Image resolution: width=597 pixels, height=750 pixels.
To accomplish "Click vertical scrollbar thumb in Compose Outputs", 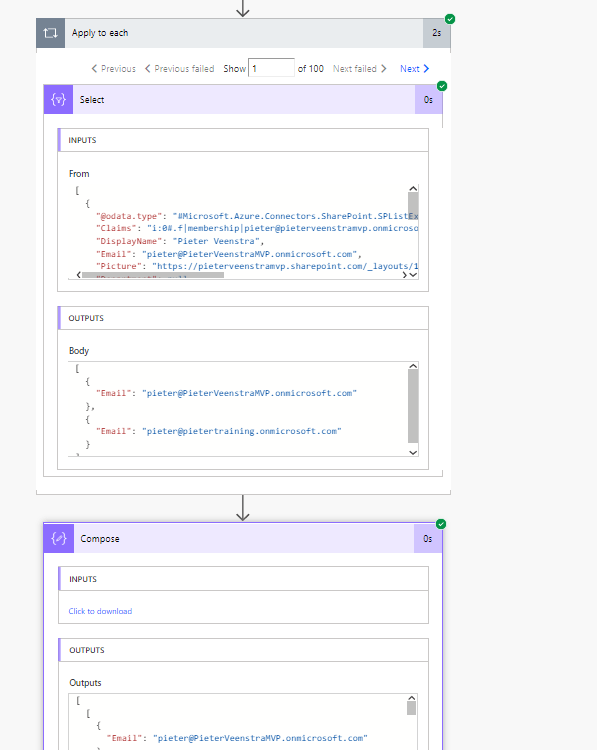I will [411, 708].
